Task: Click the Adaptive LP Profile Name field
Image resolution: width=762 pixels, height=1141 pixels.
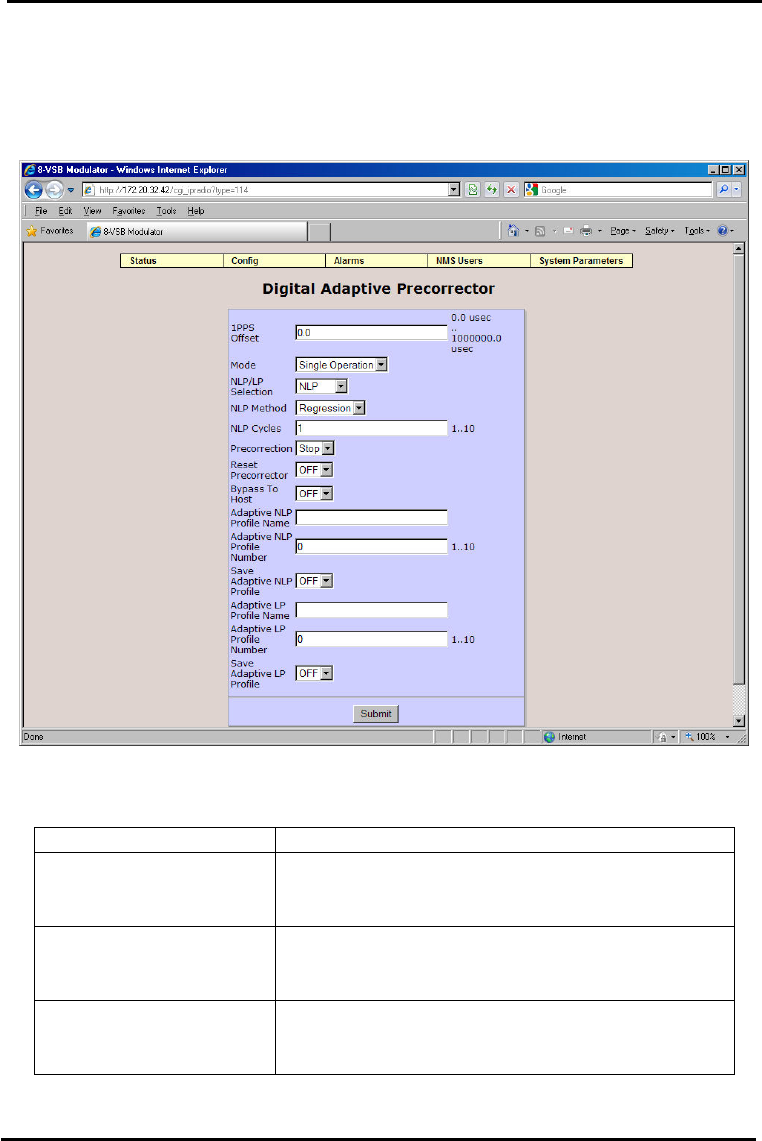Action: point(371,610)
